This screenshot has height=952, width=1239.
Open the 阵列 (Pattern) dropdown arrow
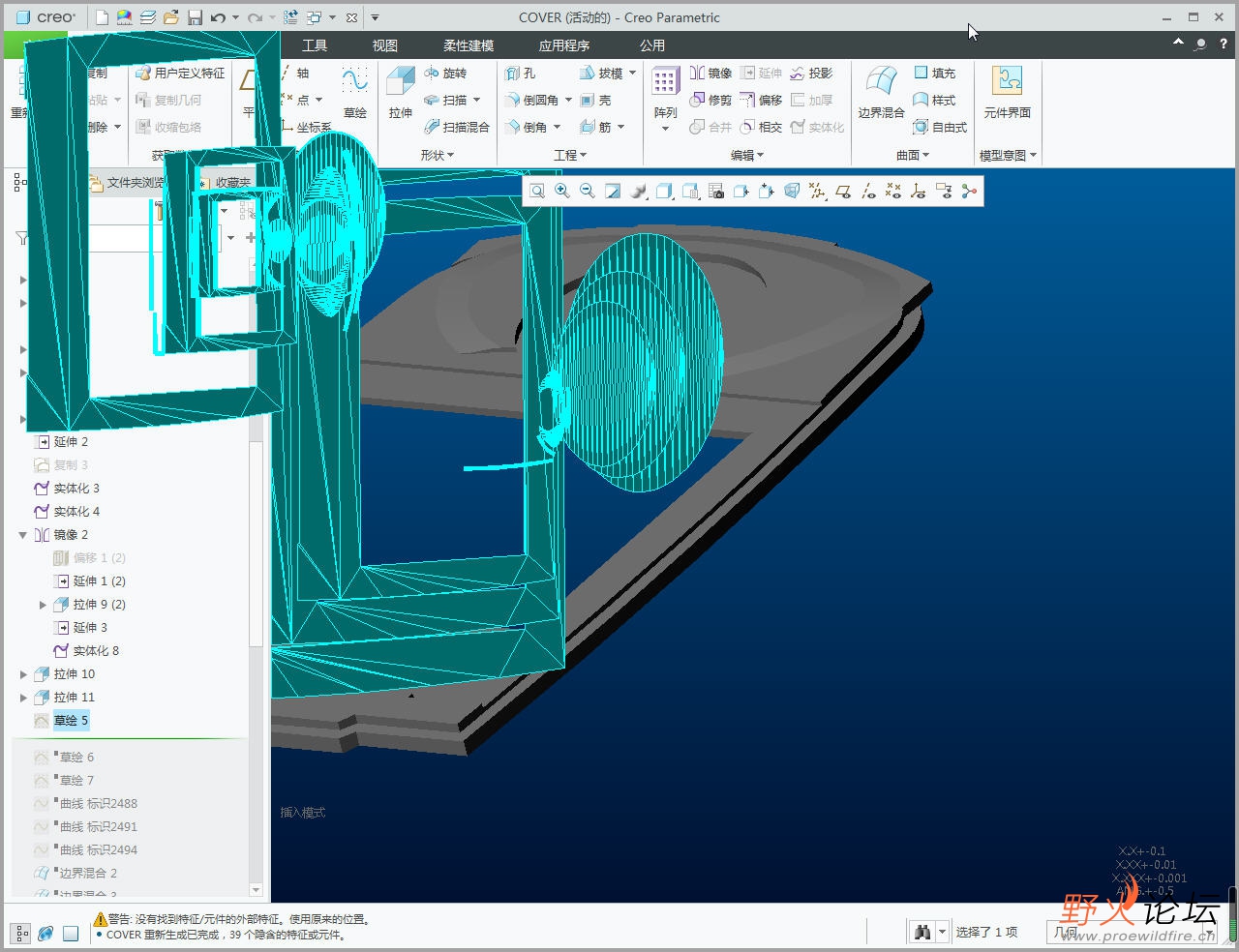(665, 129)
